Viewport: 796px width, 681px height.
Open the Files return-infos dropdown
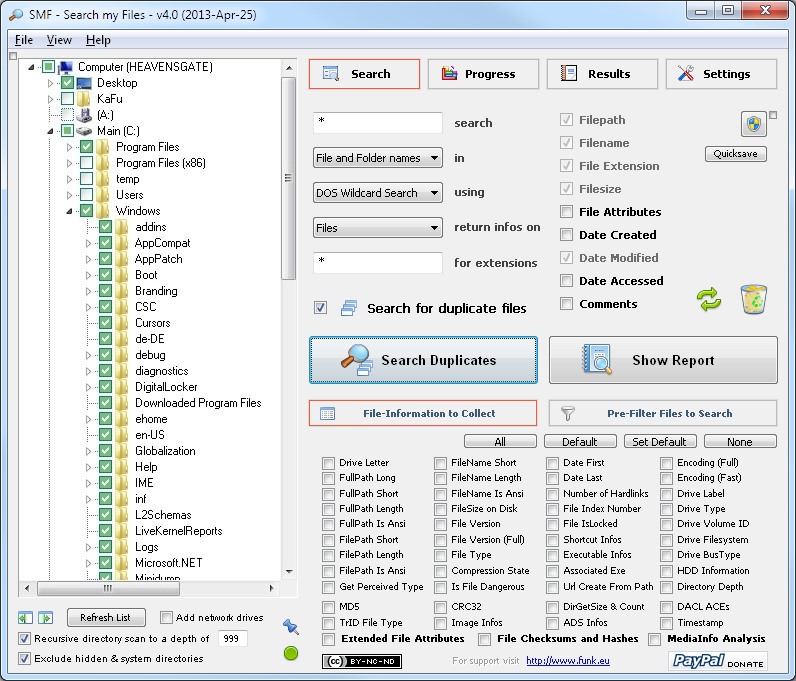coord(378,228)
